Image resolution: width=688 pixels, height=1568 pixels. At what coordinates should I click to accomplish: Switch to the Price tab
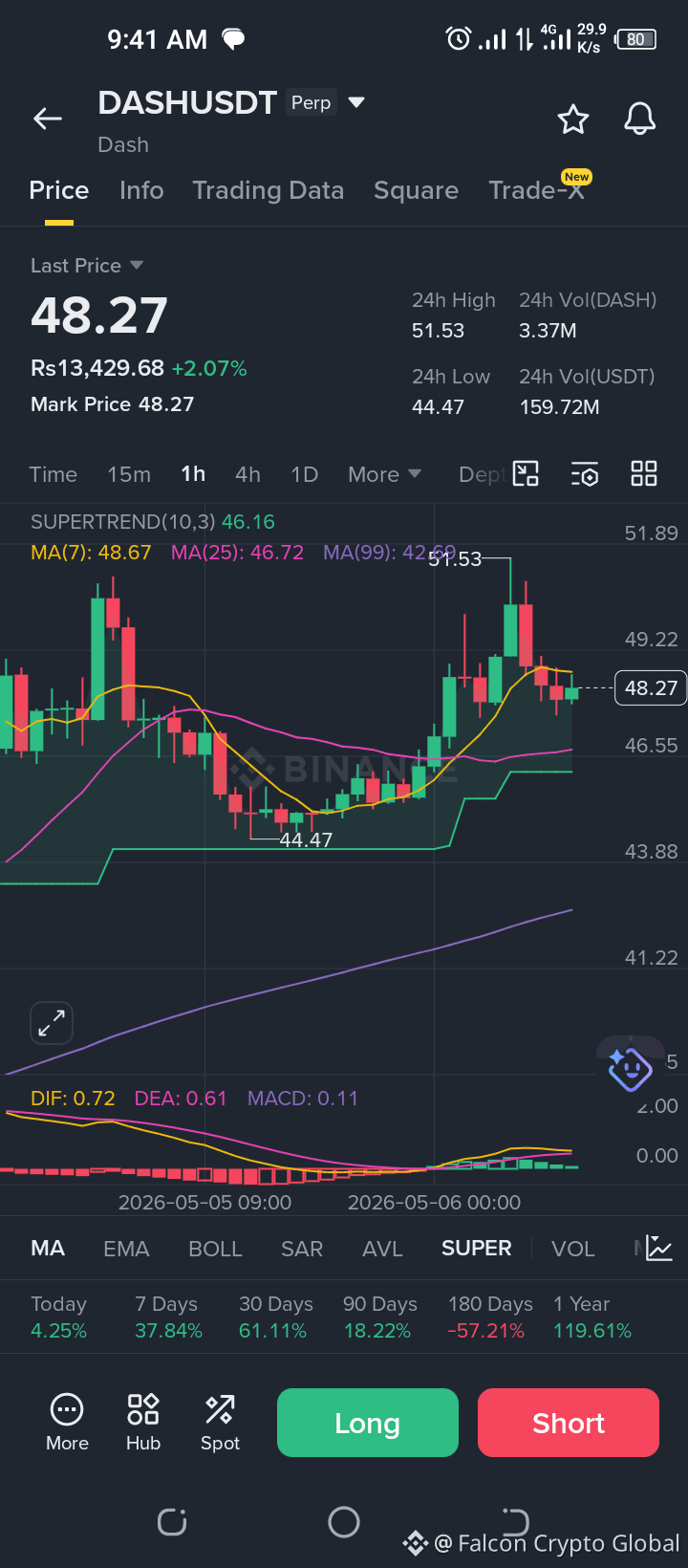pyautogui.click(x=59, y=190)
